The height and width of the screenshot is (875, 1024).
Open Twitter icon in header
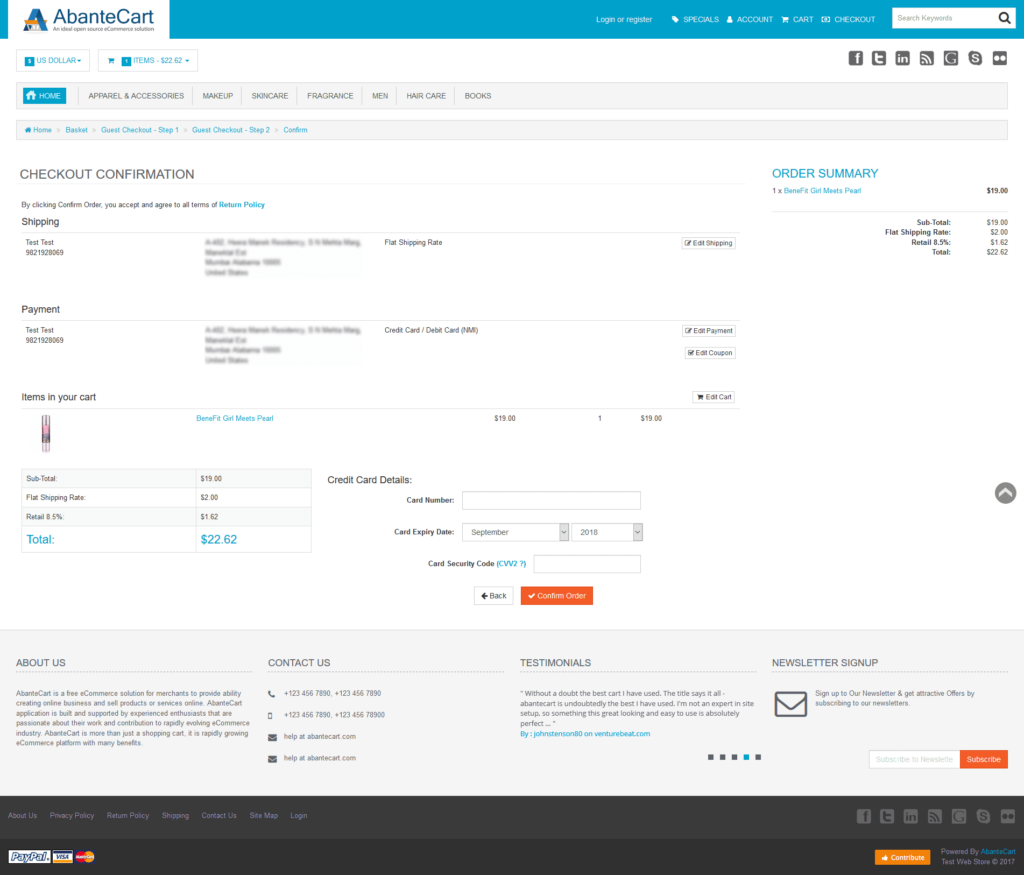(x=879, y=58)
